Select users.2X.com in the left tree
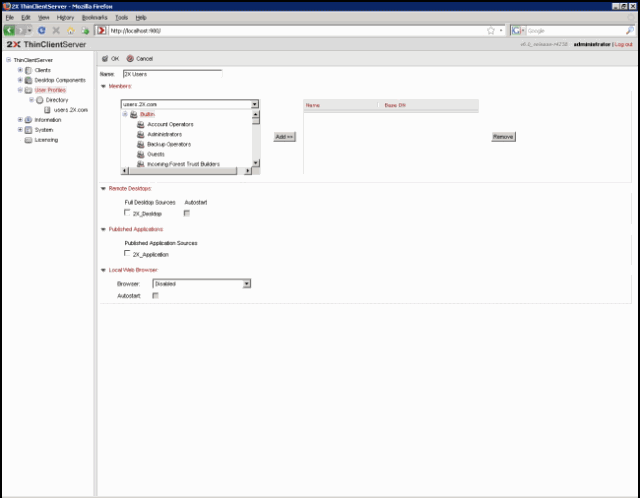 coord(71,110)
